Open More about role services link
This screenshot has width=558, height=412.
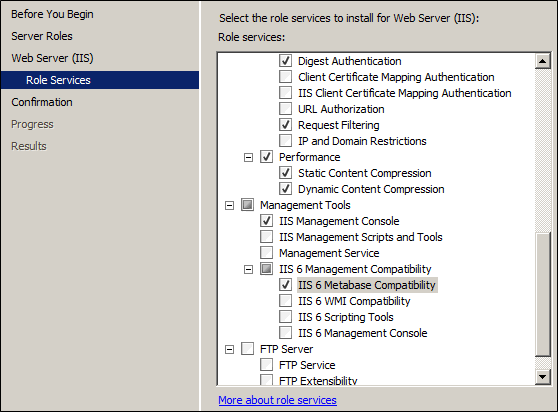tap(277, 400)
